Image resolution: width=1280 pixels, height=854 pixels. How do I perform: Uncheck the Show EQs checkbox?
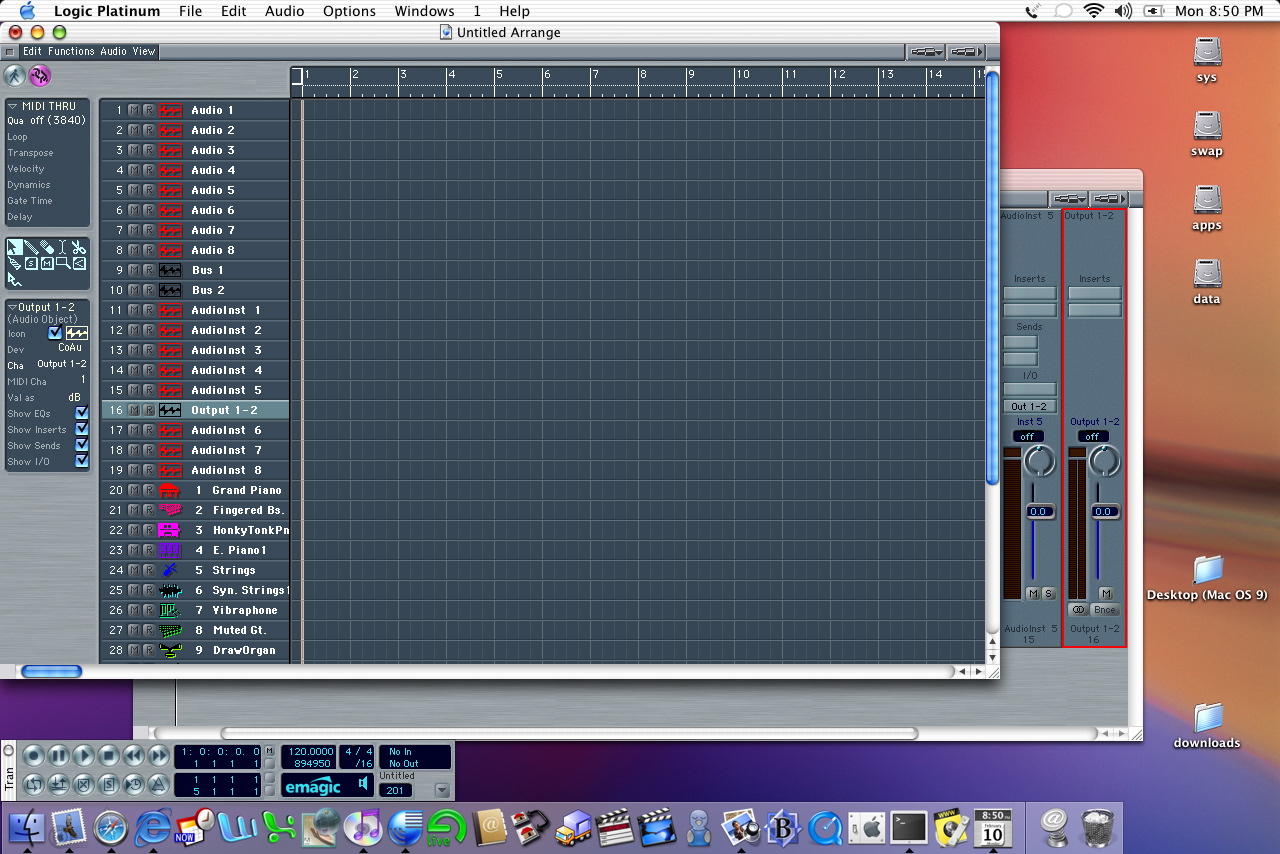(x=81, y=413)
